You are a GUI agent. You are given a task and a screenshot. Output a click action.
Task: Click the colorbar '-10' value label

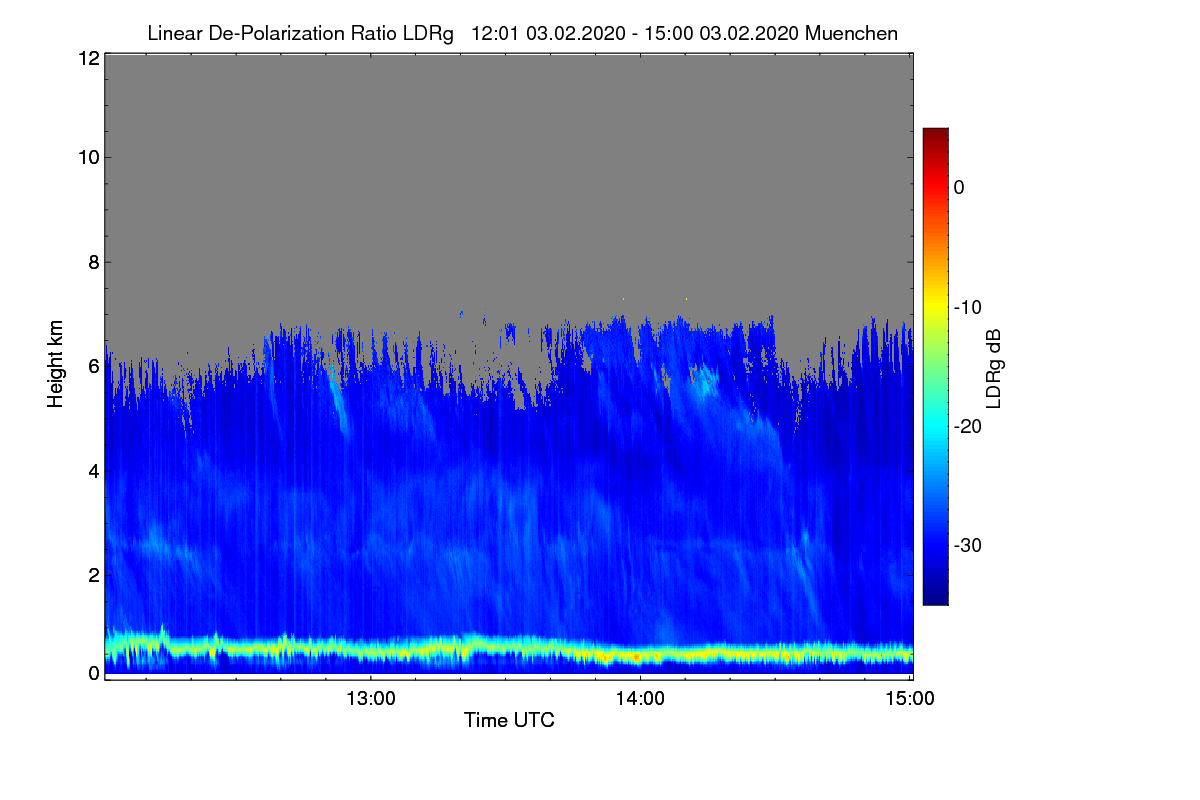pyautogui.click(x=968, y=307)
